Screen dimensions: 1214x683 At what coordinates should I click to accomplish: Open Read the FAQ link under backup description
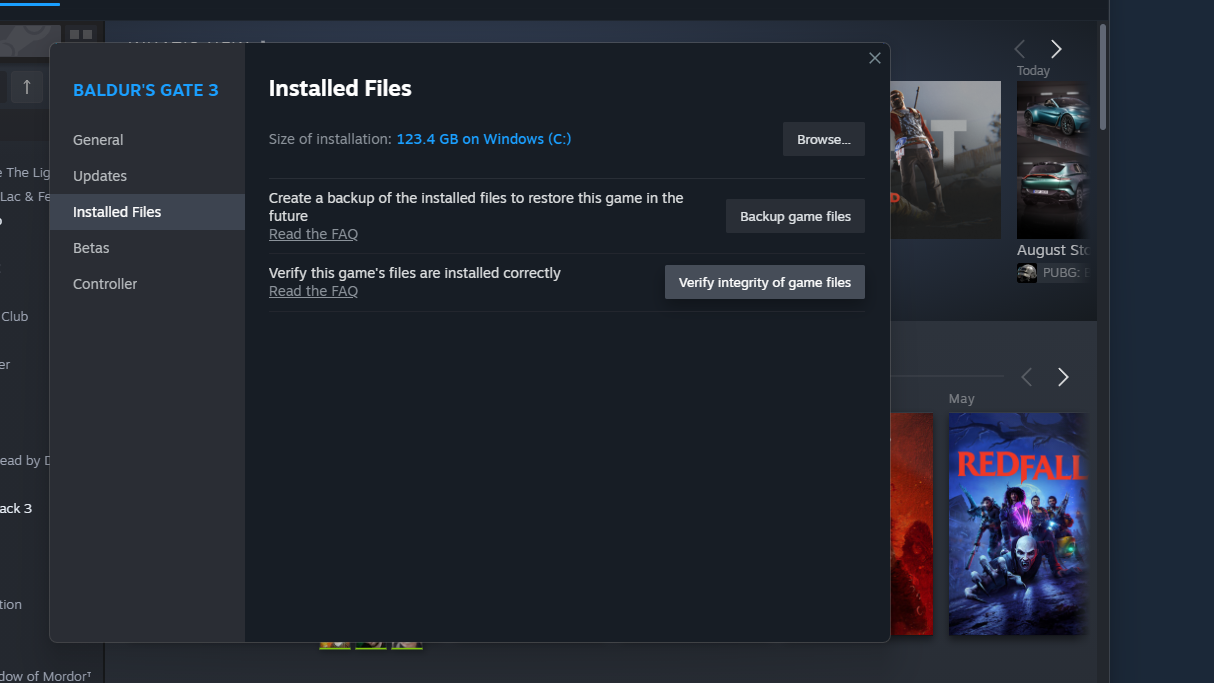click(313, 234)
